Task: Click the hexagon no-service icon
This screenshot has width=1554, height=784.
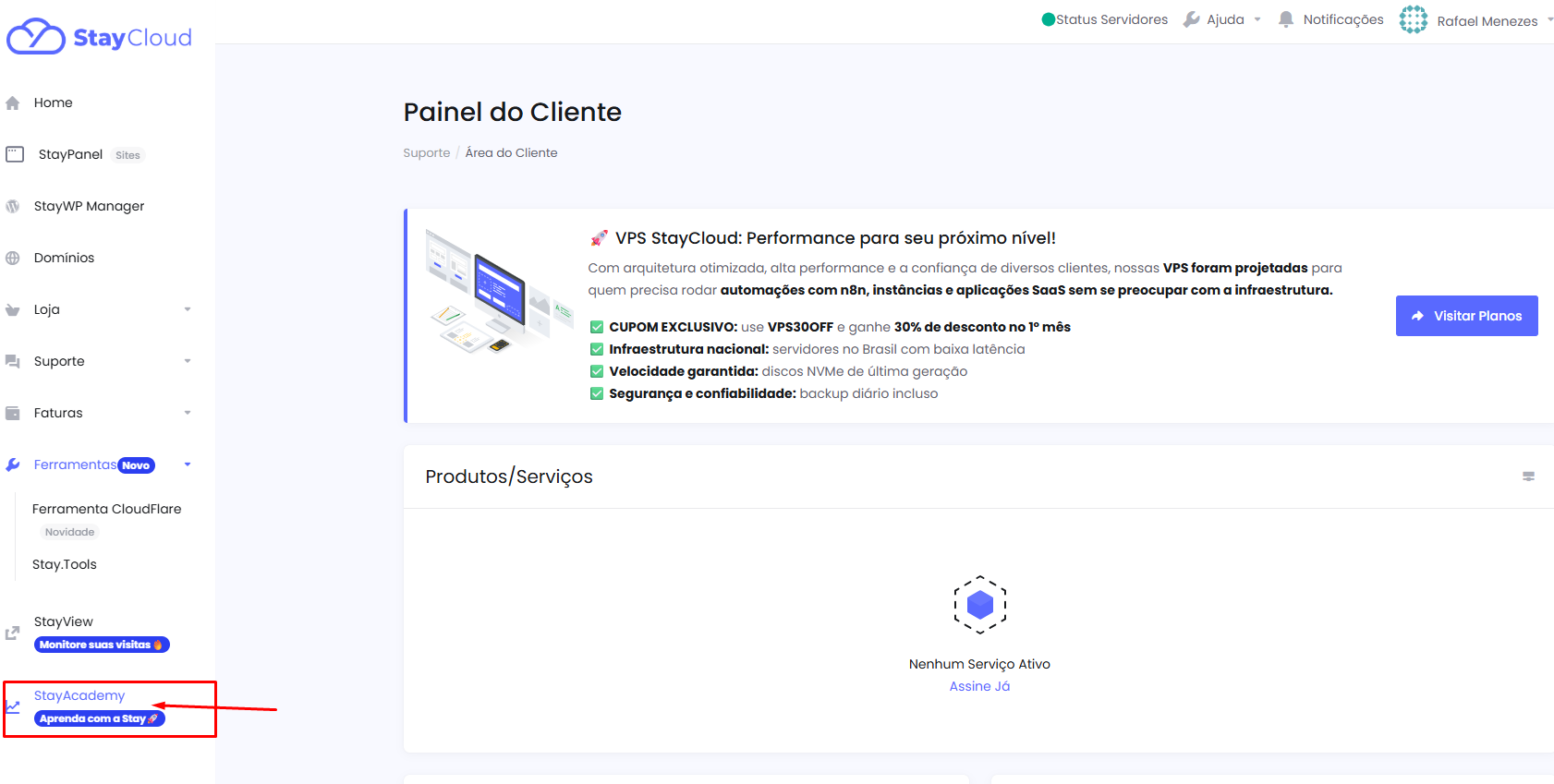Action: tap(979, 605)
